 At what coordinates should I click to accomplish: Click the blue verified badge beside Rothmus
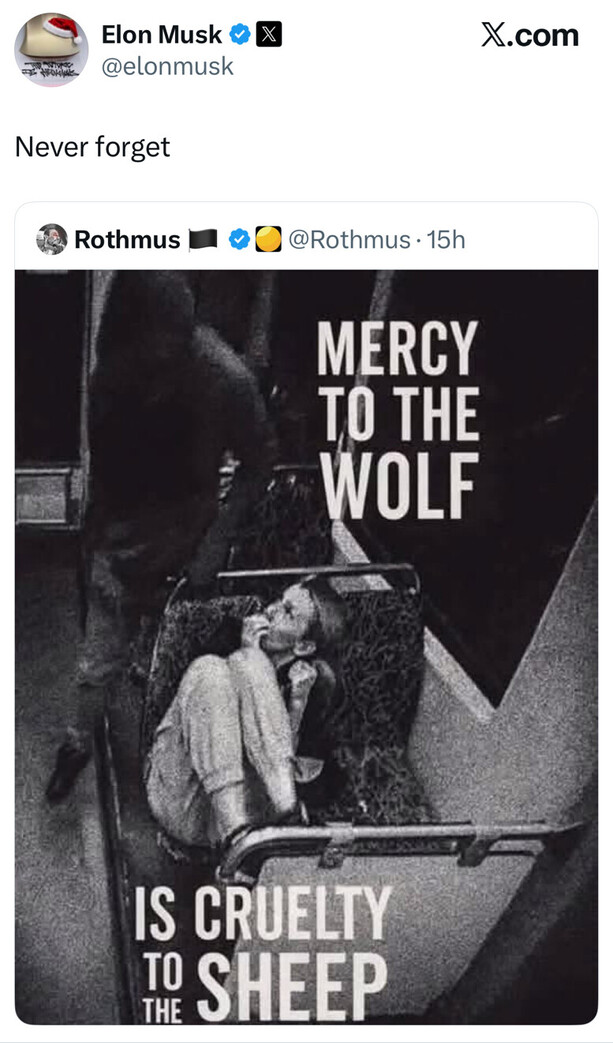click(239, 240)
